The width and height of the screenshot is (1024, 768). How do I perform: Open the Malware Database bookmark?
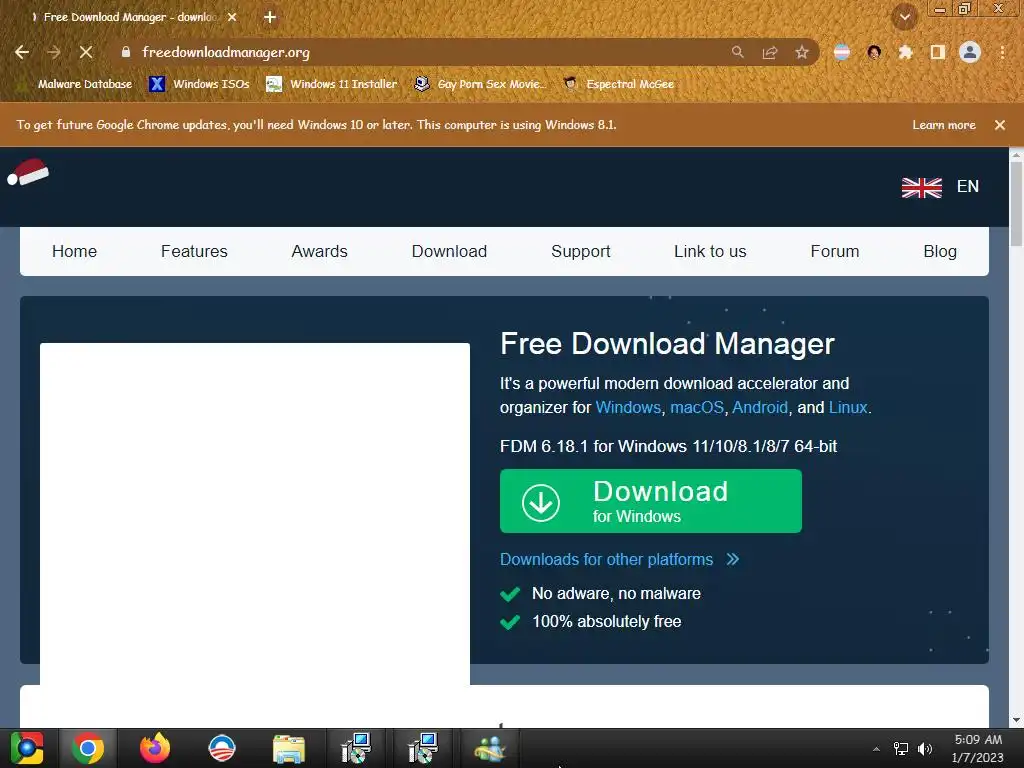[x=76, y=84]
